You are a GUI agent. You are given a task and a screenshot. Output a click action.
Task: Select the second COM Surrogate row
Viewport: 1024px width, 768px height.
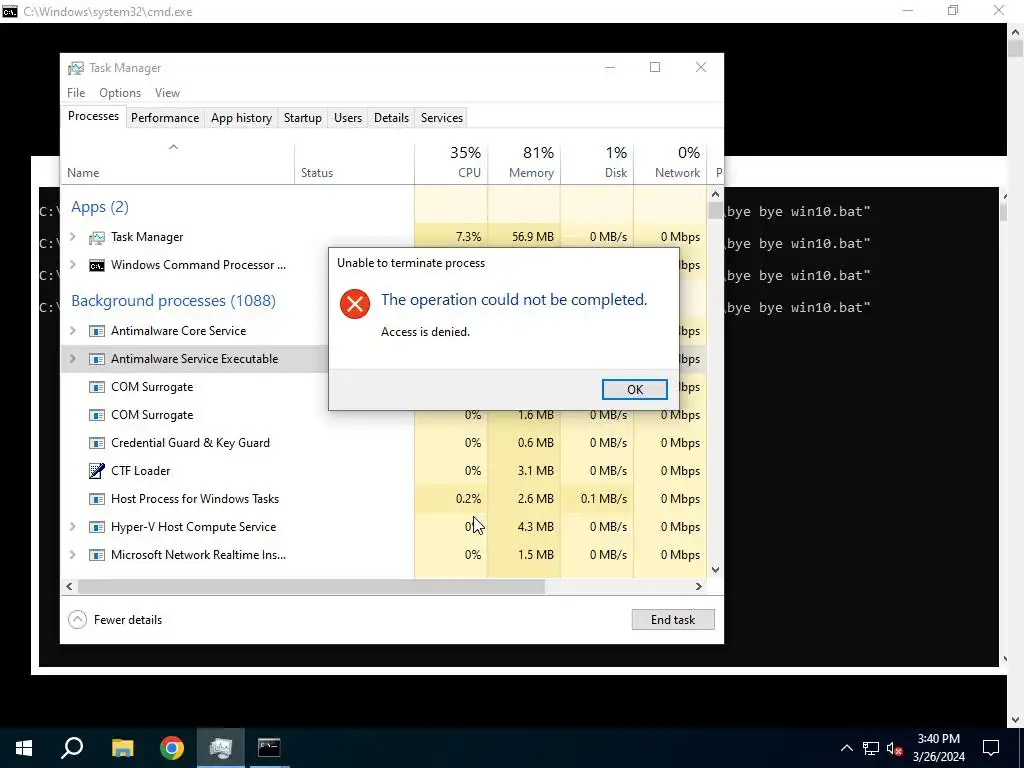click(x=384, y=415)
